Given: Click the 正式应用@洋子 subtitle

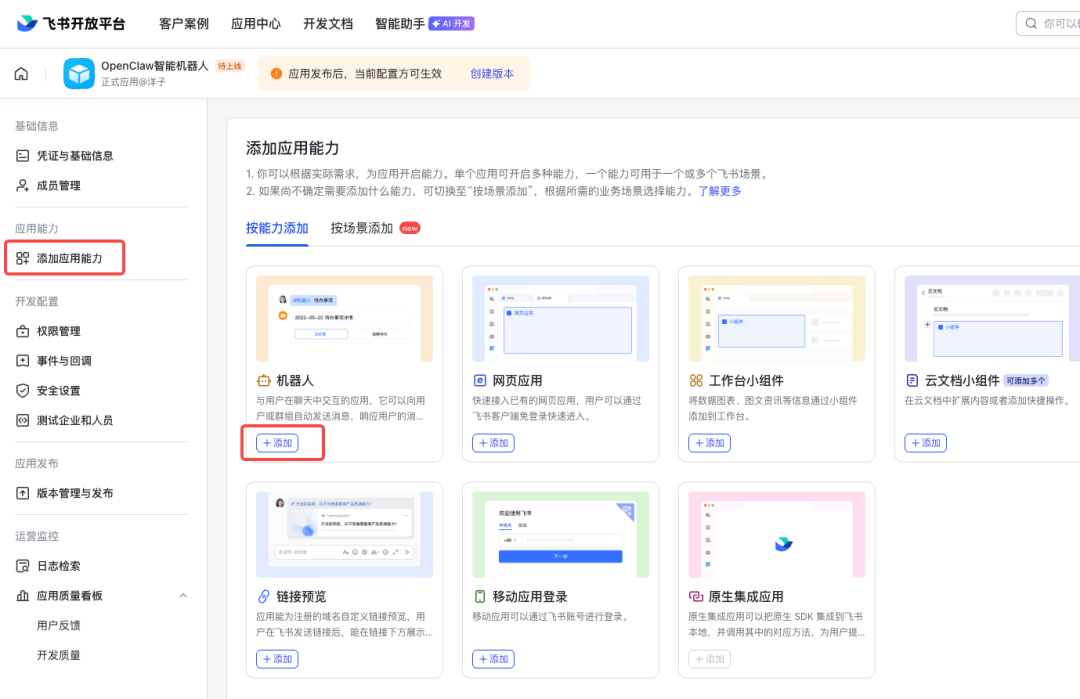Looking at the screenshot, I should (x=134, y=82).
